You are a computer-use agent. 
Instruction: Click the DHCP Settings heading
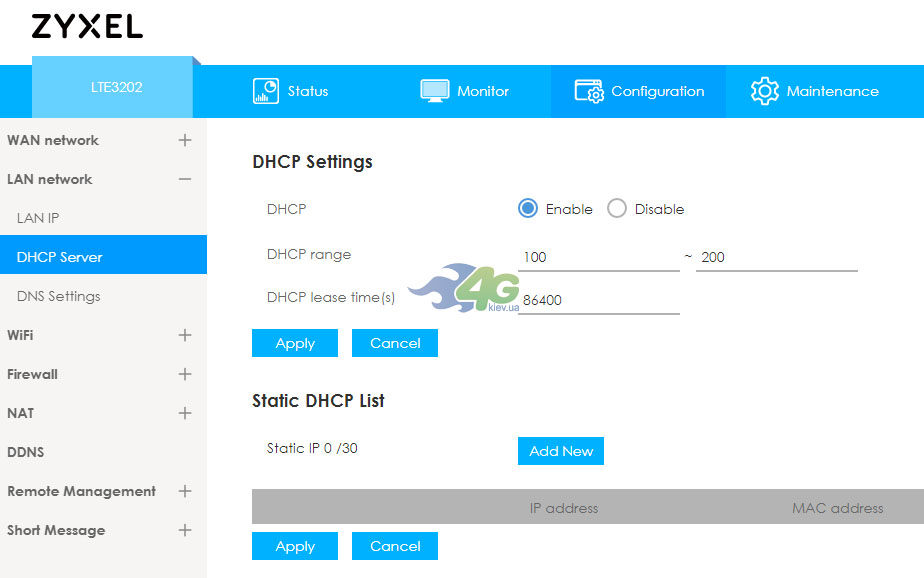coord(312,162)
